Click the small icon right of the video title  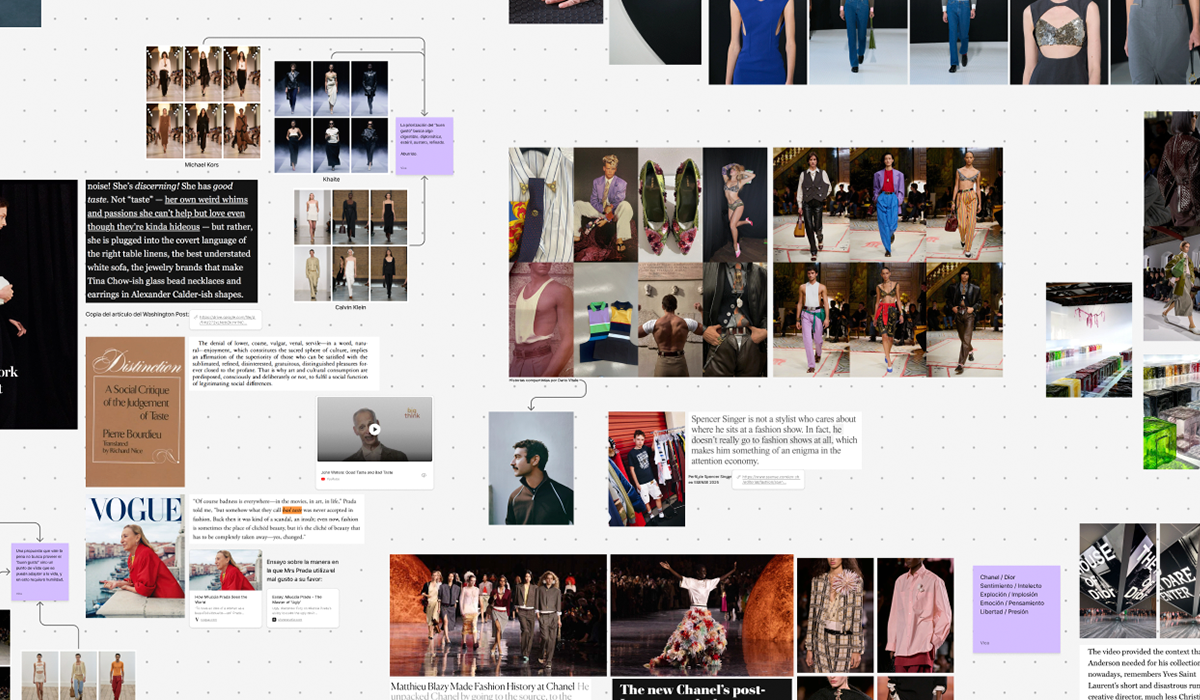click(x=423, y=475)
